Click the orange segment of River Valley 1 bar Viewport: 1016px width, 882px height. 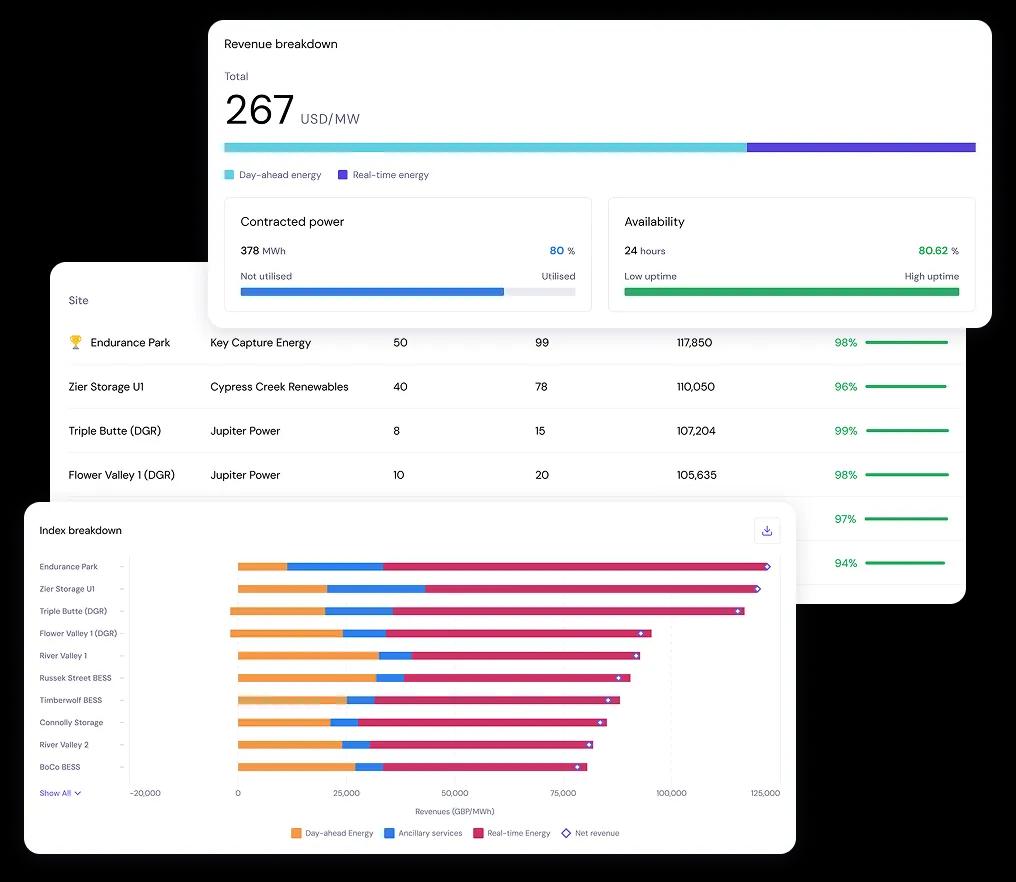coord(308,656)
